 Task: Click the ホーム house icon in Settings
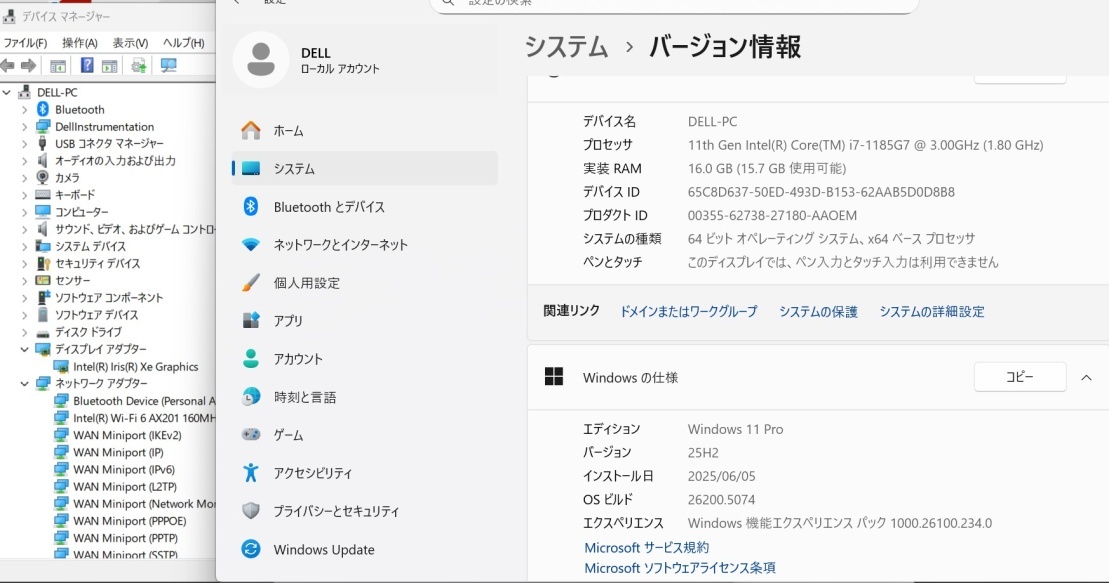(x=250, y=130)
